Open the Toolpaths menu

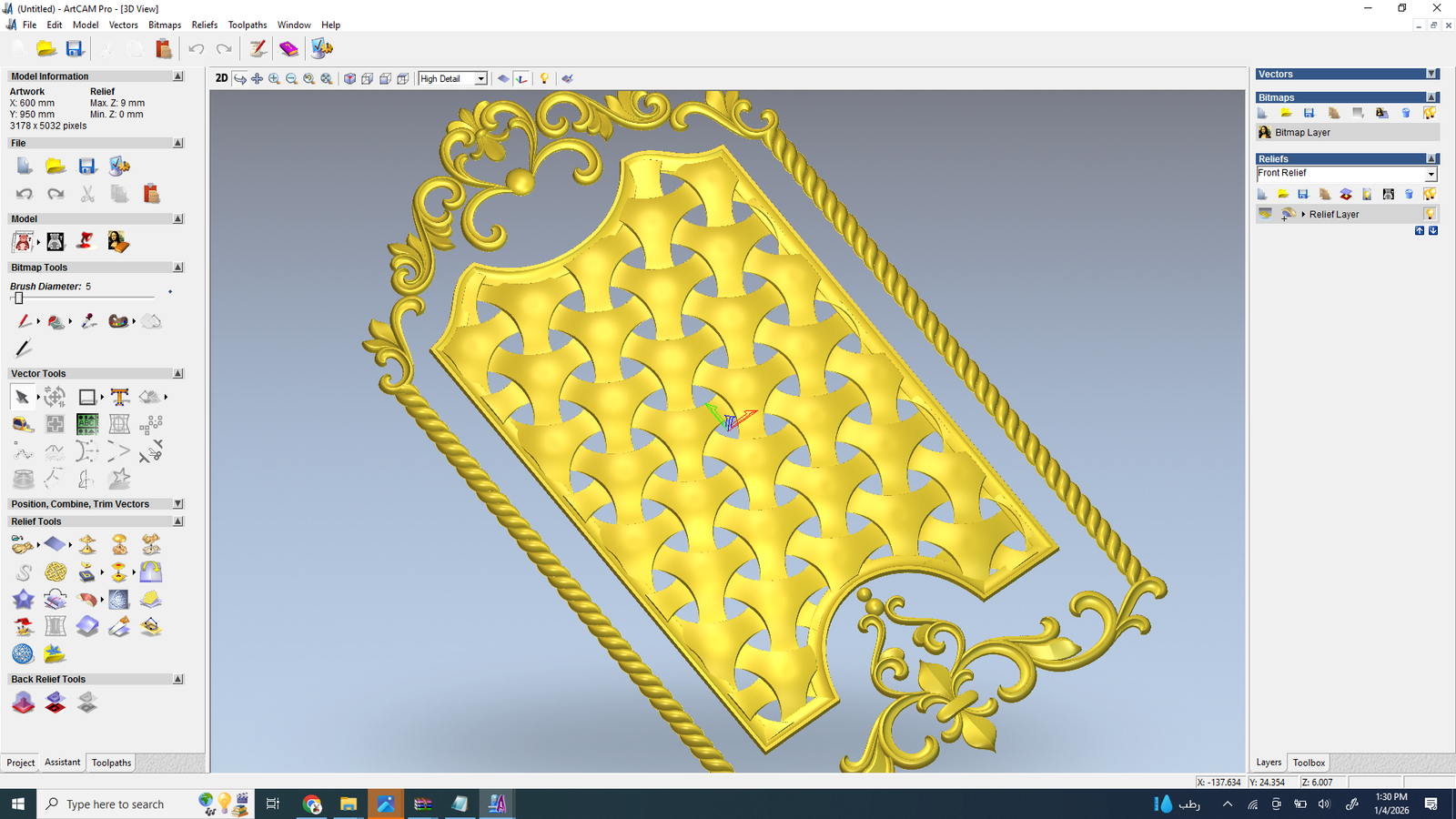pos(247,25)
